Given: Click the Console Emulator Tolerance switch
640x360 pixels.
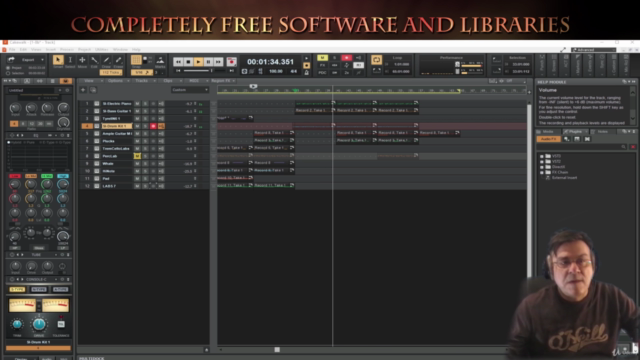Looking at the screenshot, I should tap(61, 324).
